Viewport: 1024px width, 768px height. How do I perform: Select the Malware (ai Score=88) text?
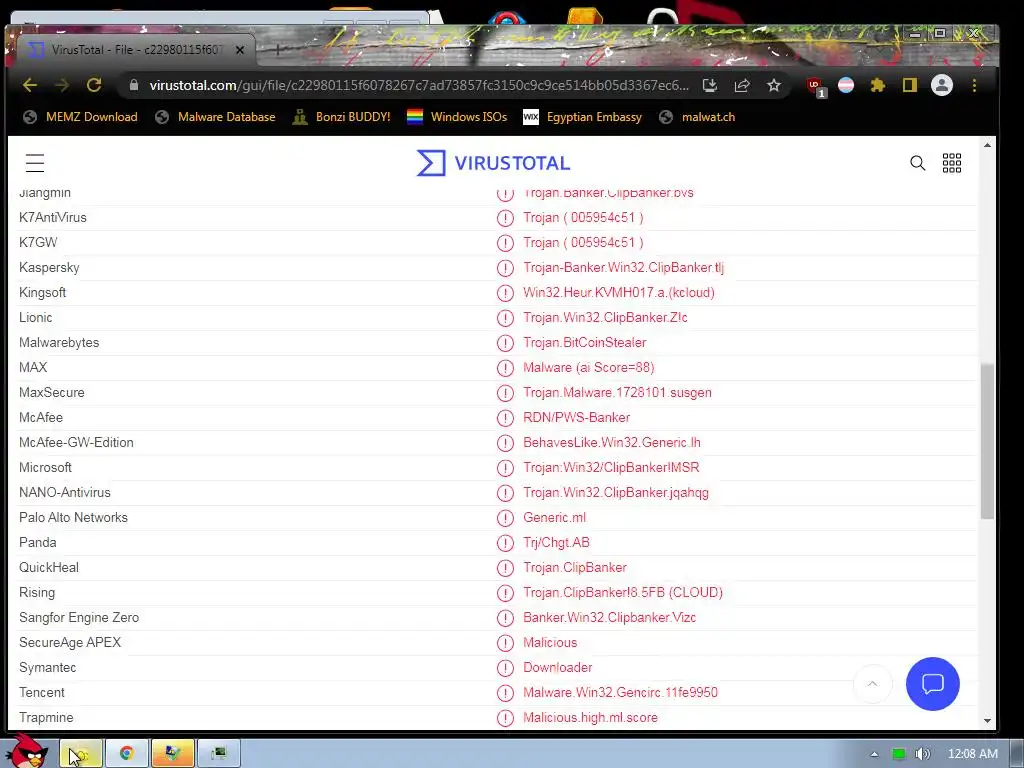(x=588, y=367)
